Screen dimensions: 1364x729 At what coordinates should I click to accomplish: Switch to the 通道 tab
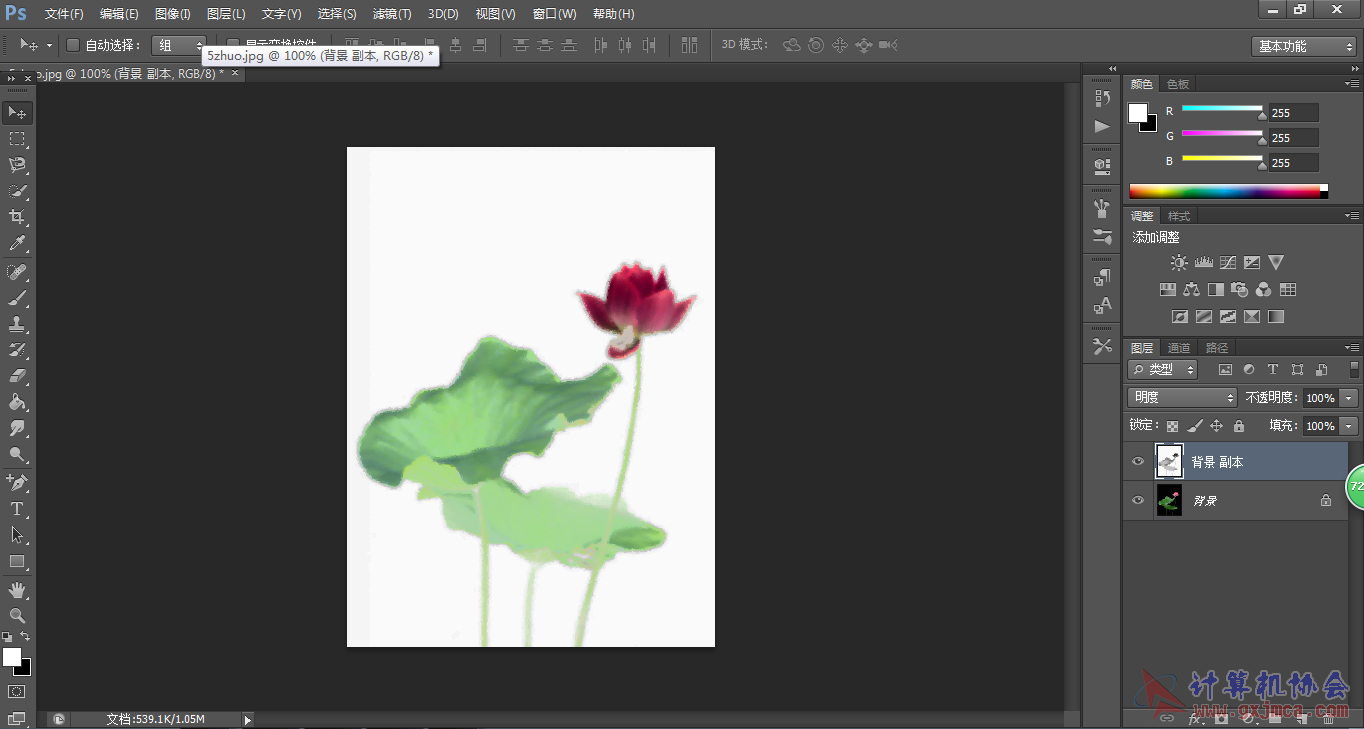coord(1179,348)
